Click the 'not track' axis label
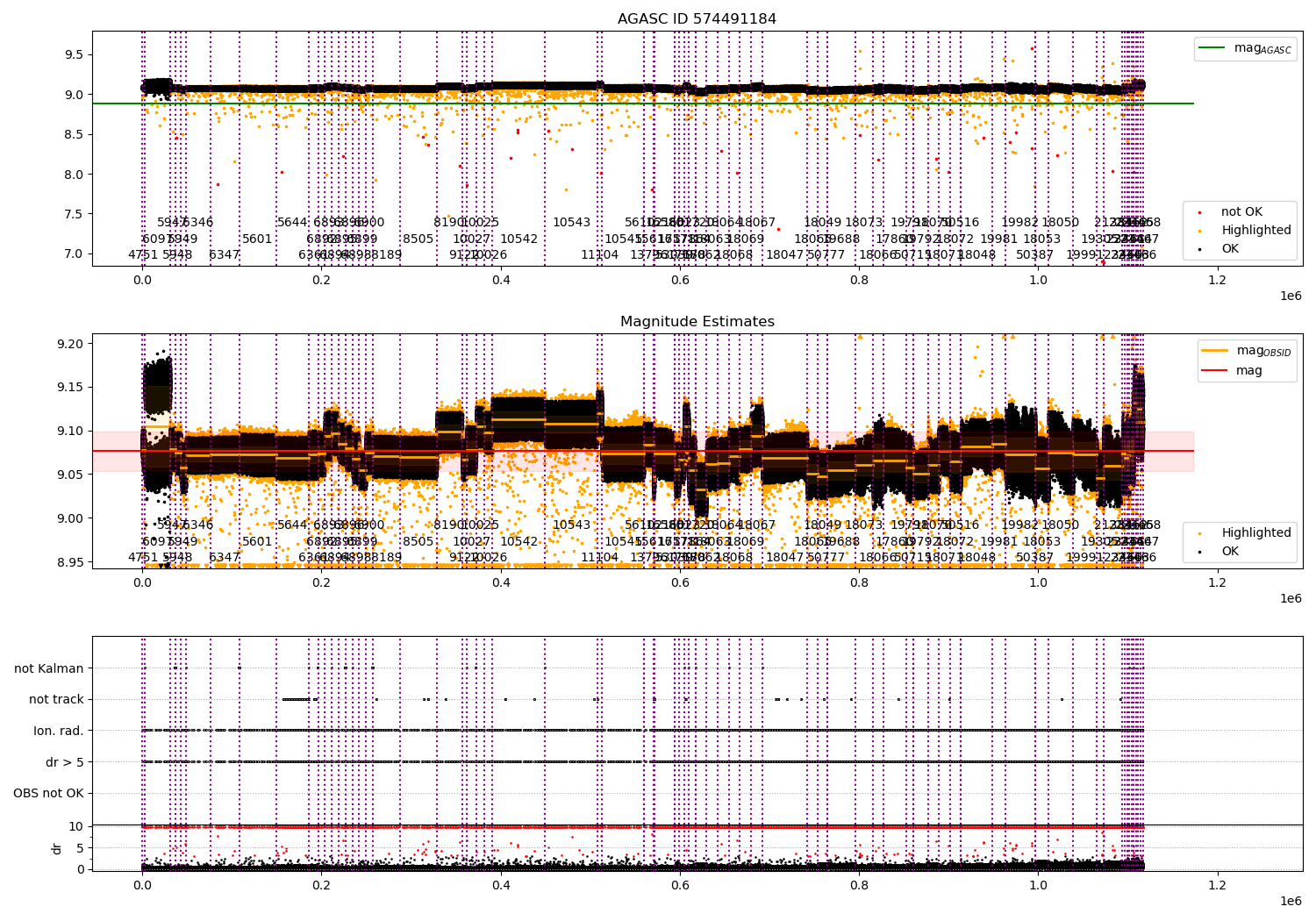 click(x=56, y=700)
